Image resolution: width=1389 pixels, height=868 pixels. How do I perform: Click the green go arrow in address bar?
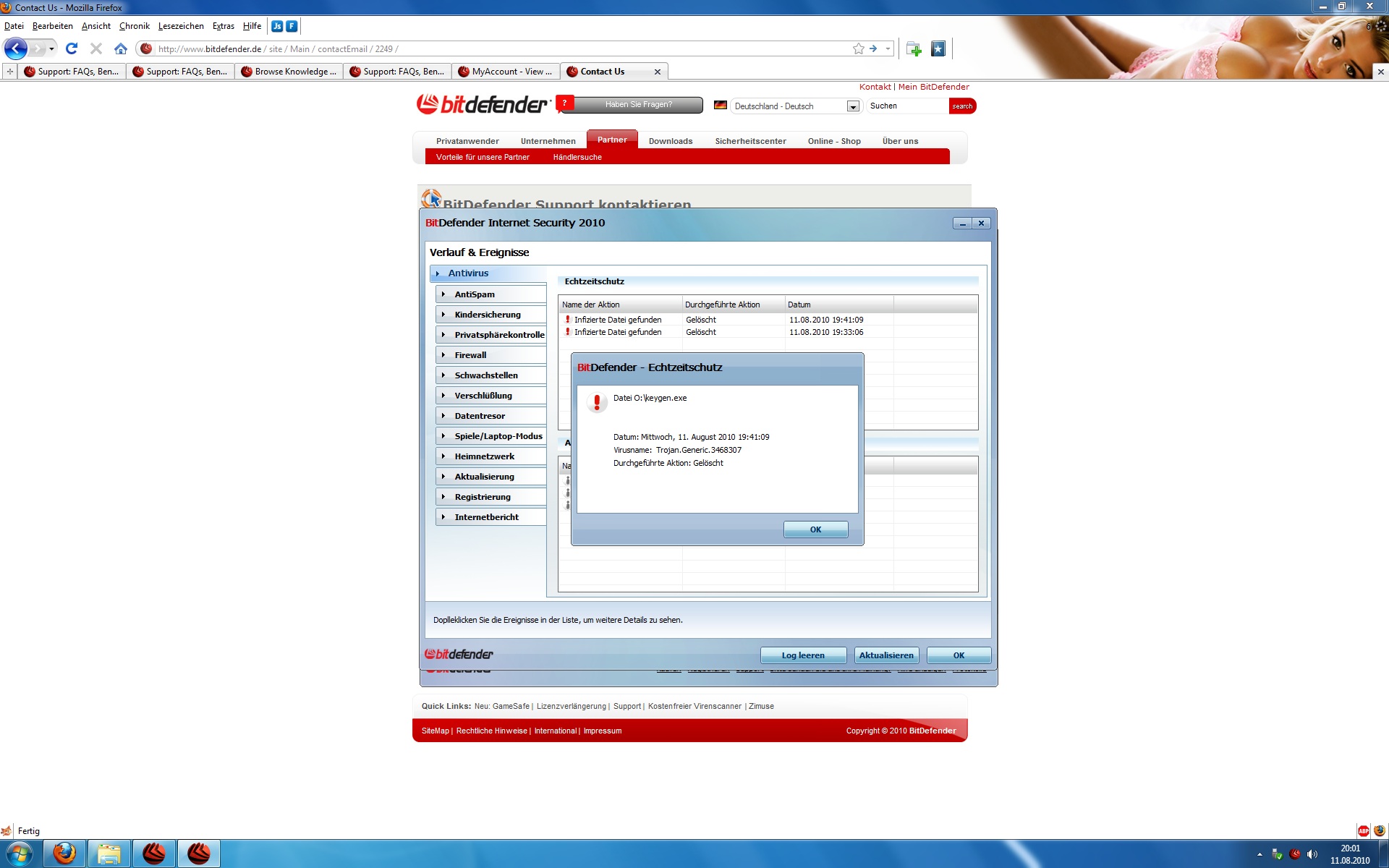[873, 48]
